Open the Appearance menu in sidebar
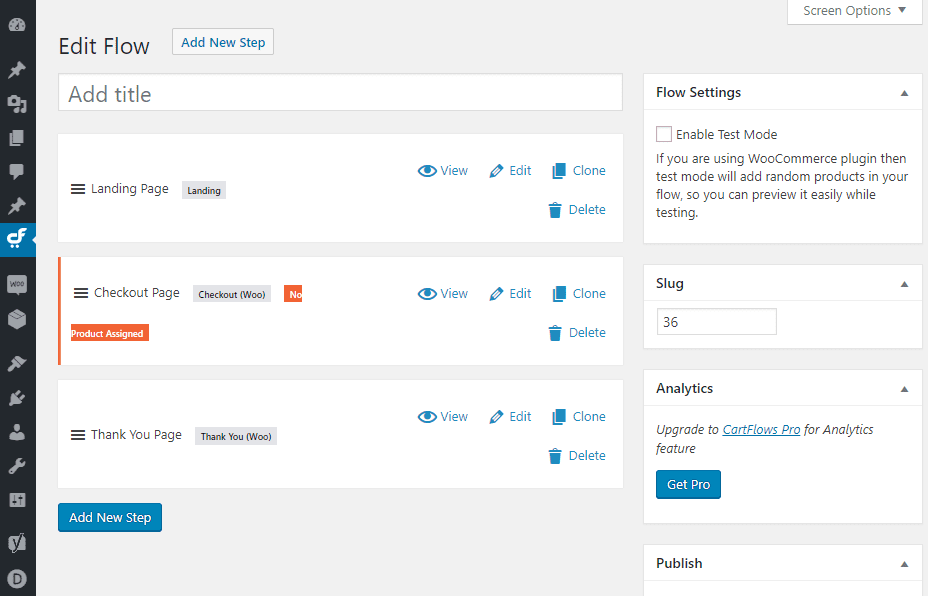 tap(17, 362)
